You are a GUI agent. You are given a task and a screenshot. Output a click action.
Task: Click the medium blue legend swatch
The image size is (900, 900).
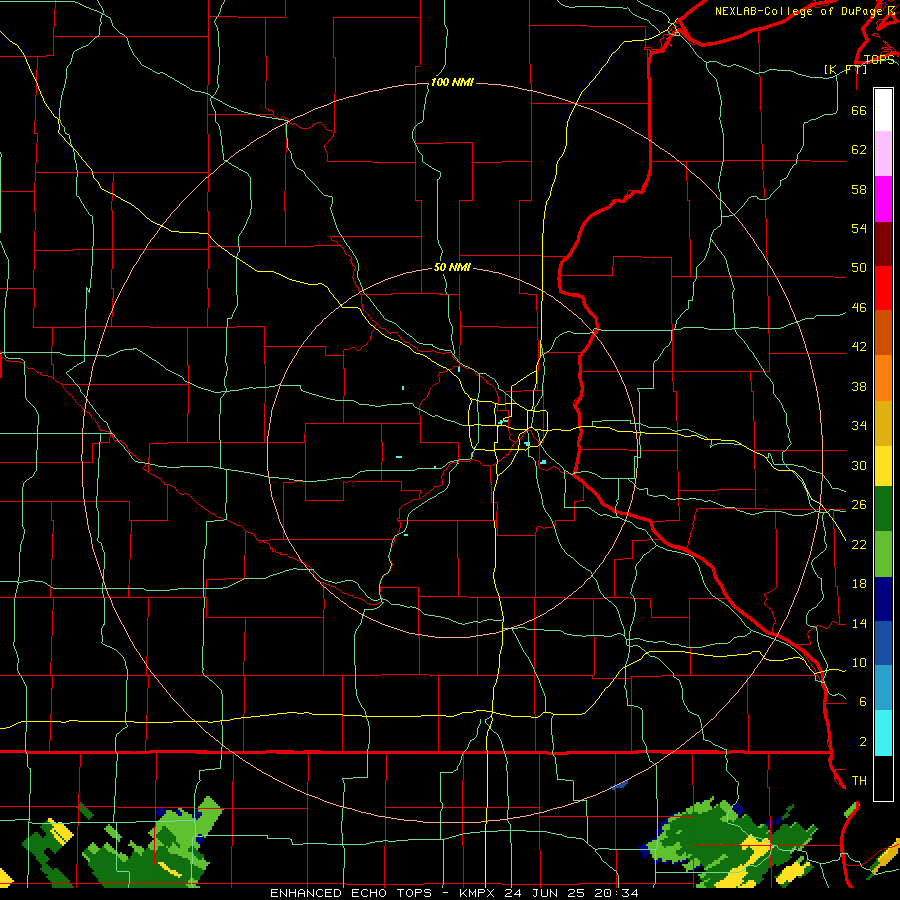click(883, 643)
